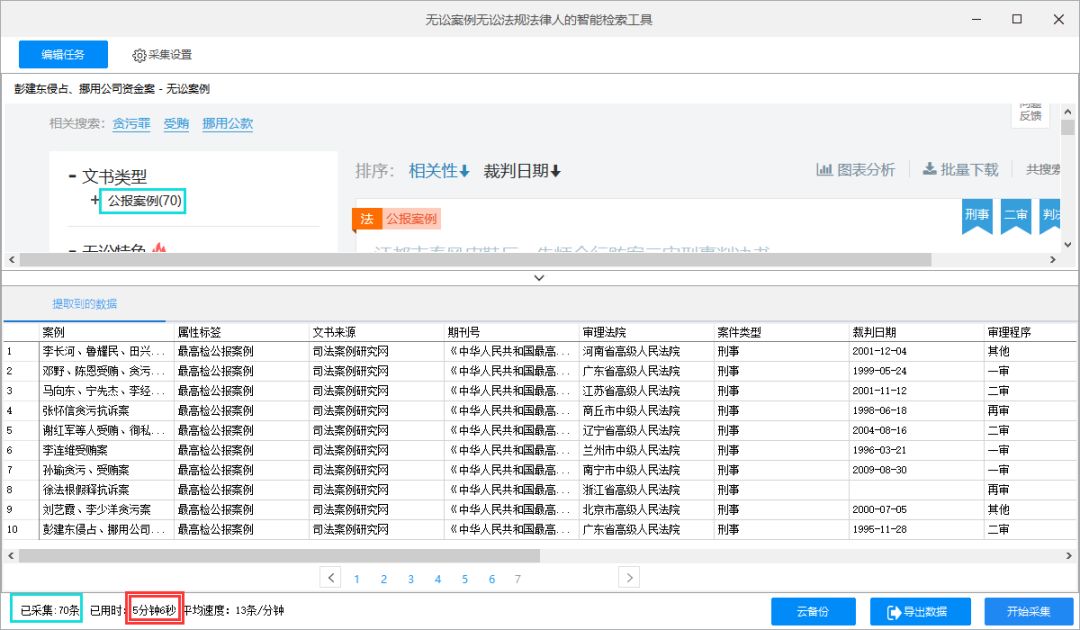Go to previous results page arrow

click(331, 577)
